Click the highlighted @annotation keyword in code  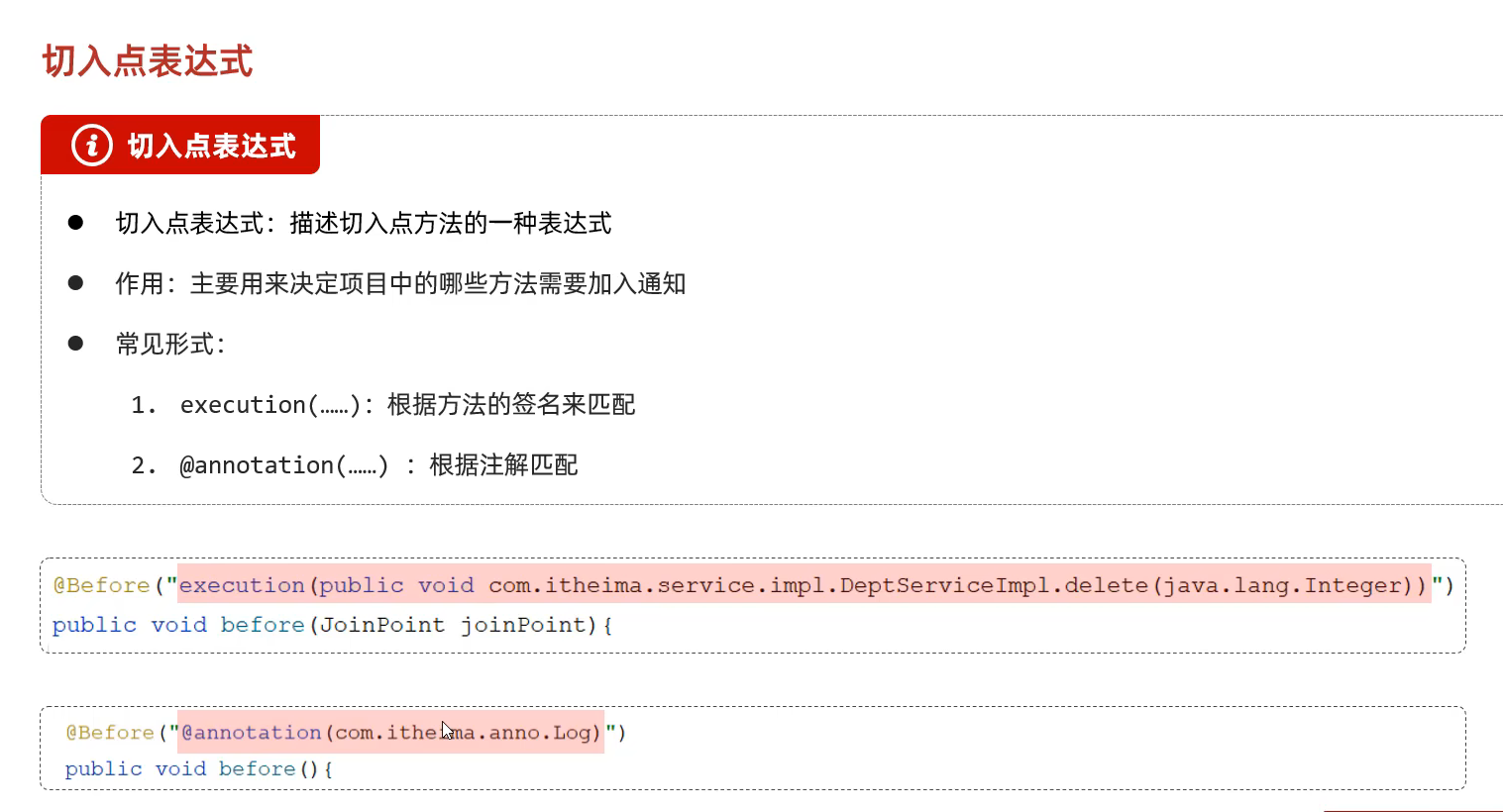click(x=252, y=733)
